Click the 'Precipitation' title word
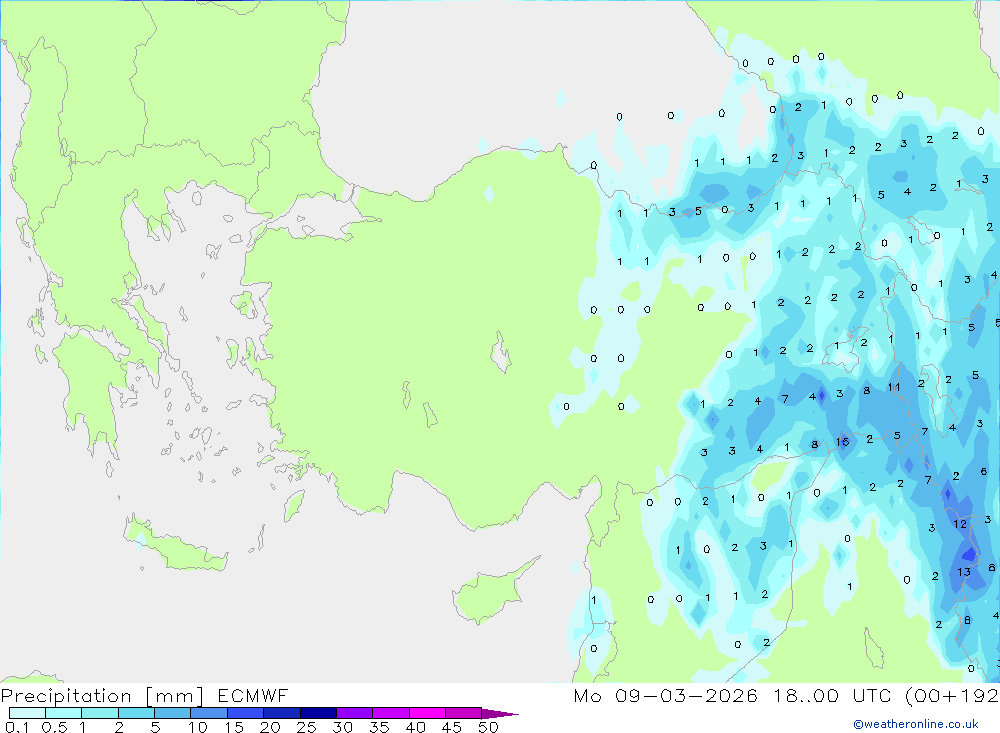The height and width of the screenshot is (733, 1000). point(66,696)
